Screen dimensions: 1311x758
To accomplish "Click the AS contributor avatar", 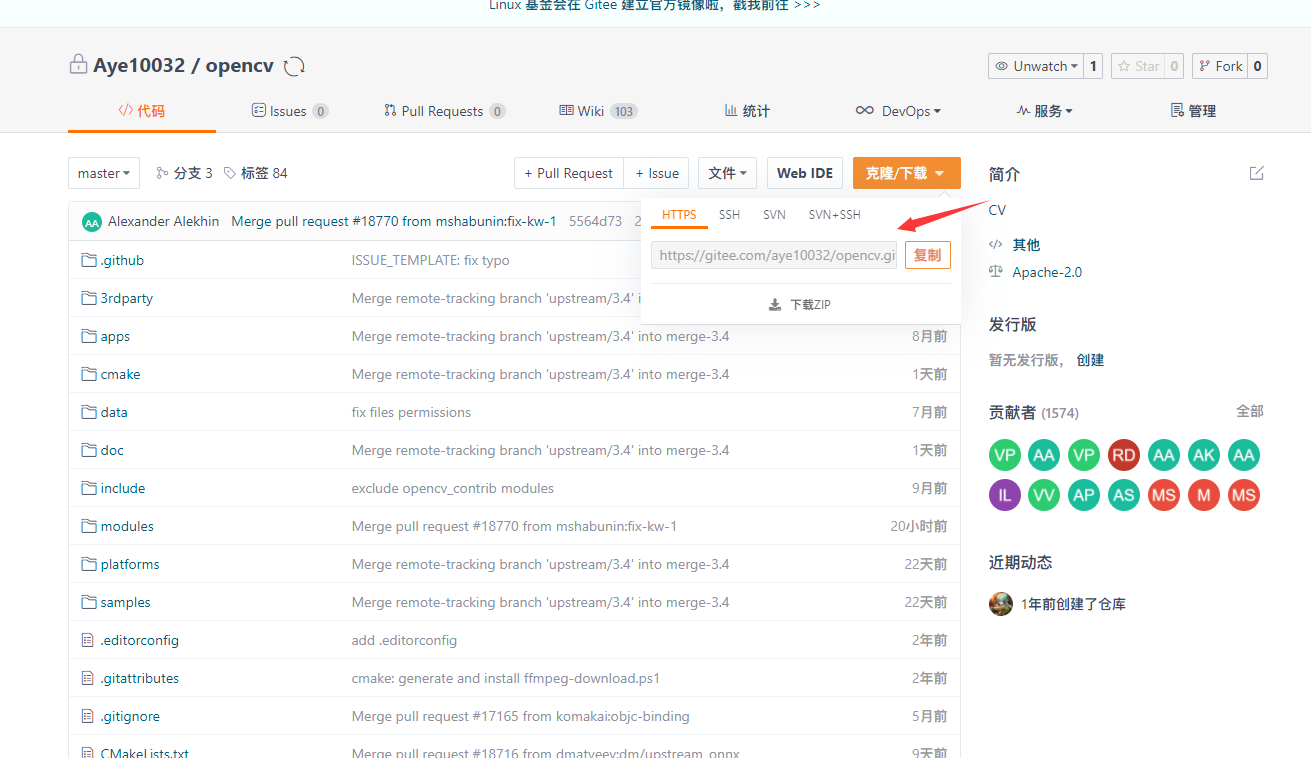I will (1124, 495).
